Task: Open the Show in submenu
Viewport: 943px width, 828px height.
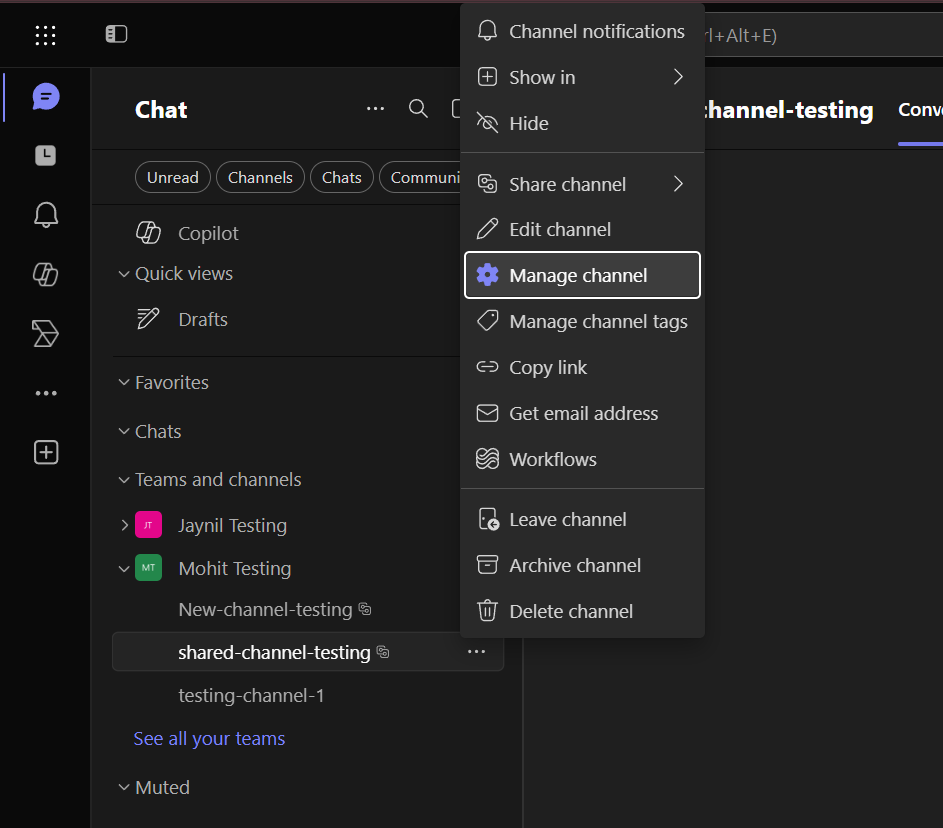Action: coord(582,77)
